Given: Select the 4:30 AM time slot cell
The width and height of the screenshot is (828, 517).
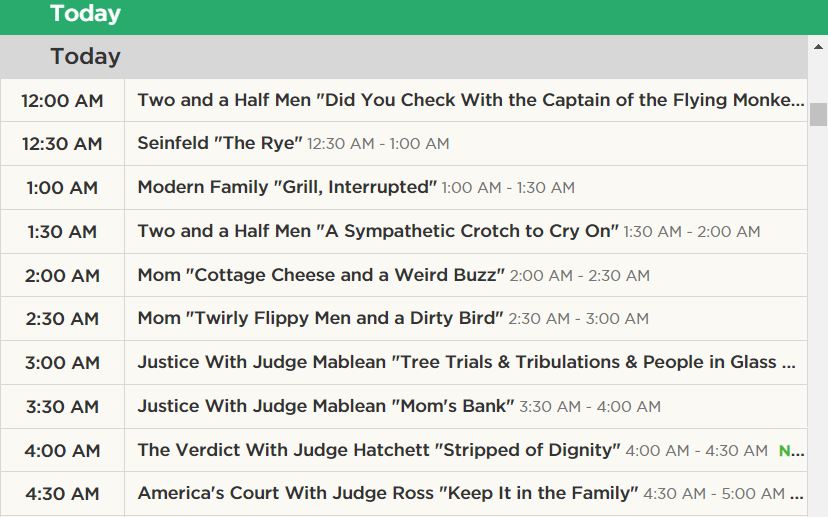Looking at the screenshot, I should pyautogui.click(x=62, y=493).
